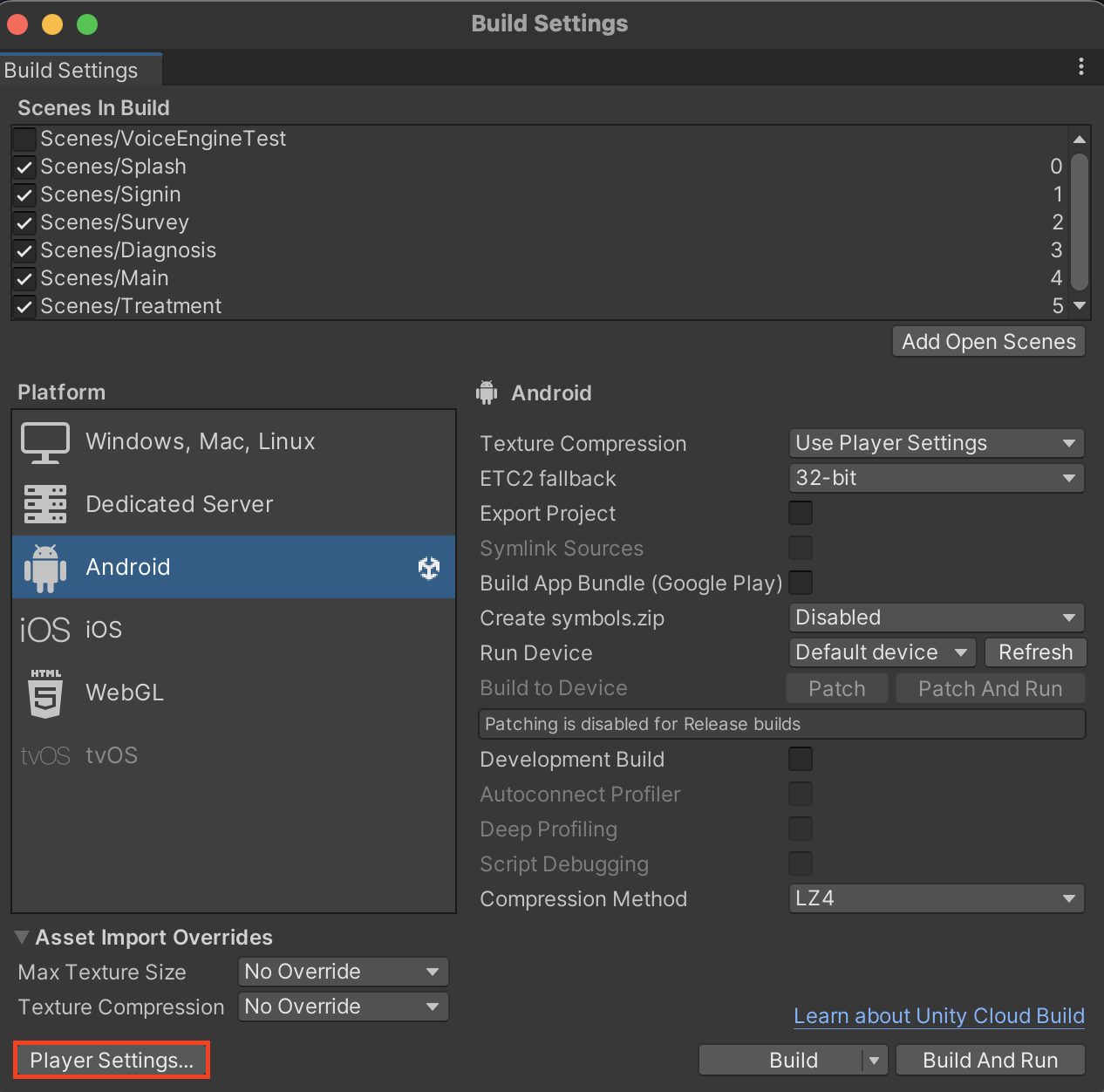Viewport: 1104px width, 1092px height.
Task: Select the Scenes/Diagnosis scene row text
Action: click(128, 250)
